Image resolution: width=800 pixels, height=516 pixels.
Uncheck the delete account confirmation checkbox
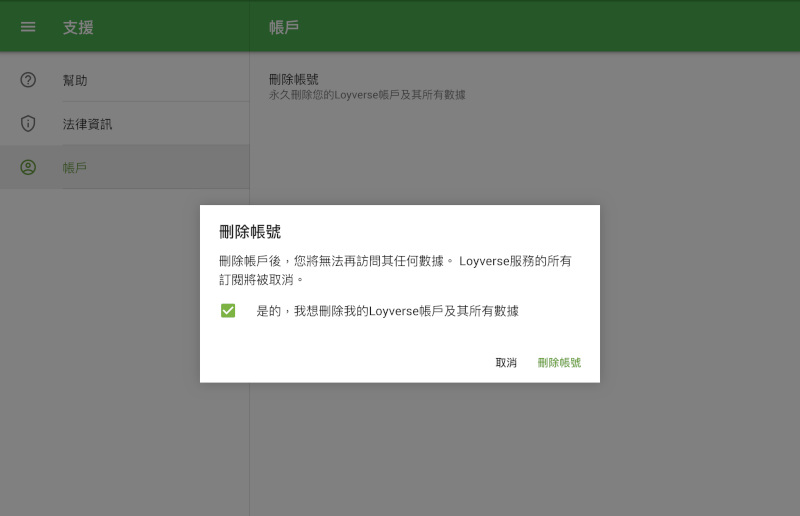tap(228, 310)
